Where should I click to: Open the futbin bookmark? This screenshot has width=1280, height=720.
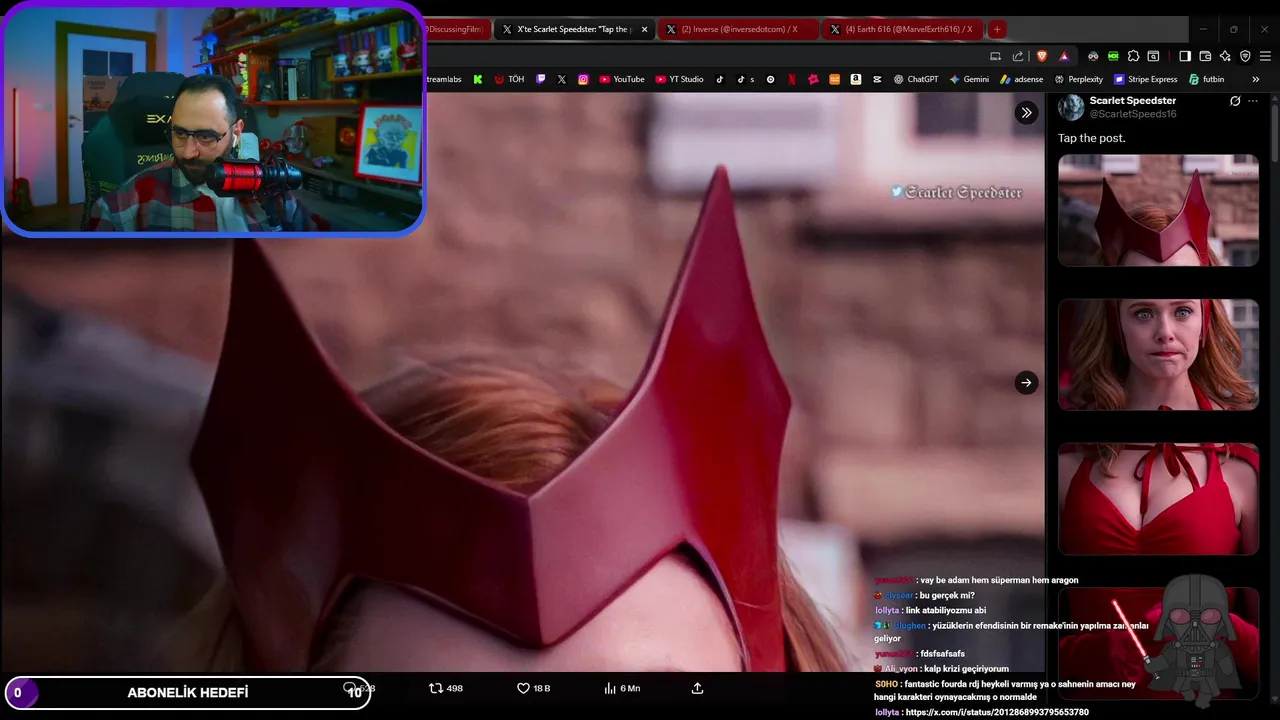coord(1206,79)
